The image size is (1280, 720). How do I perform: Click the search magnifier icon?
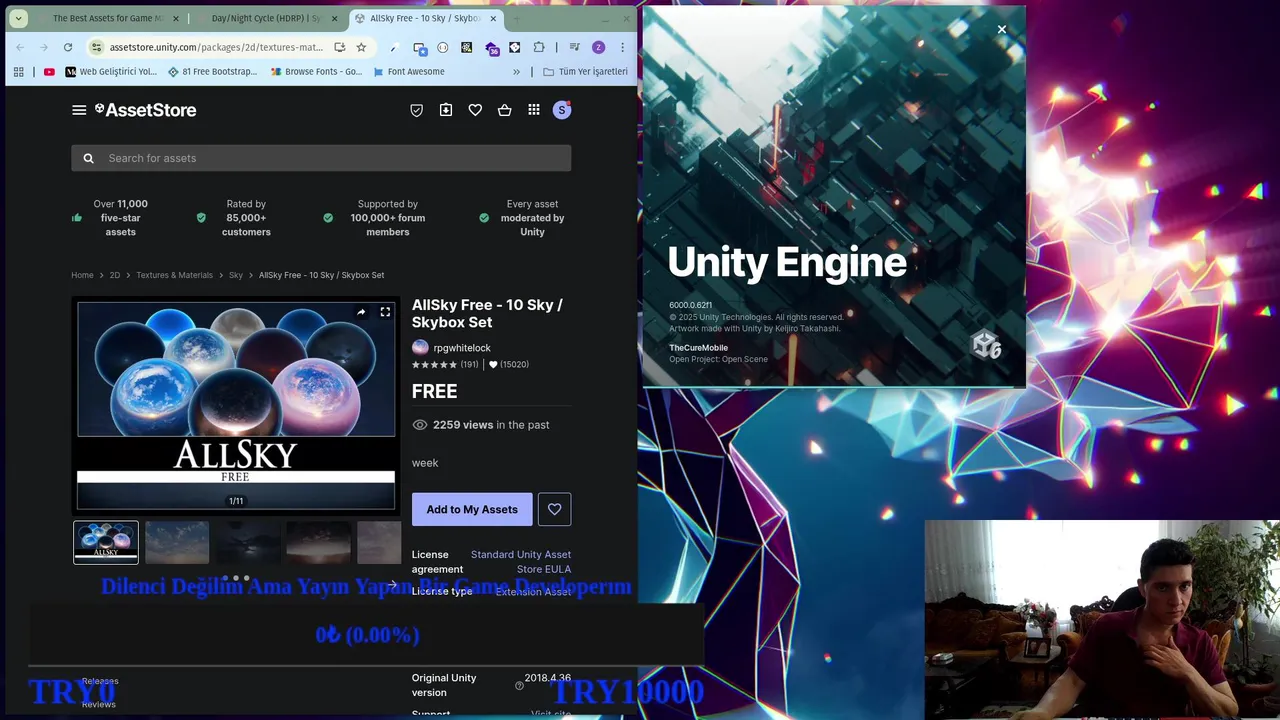click(x=88, y=158)
